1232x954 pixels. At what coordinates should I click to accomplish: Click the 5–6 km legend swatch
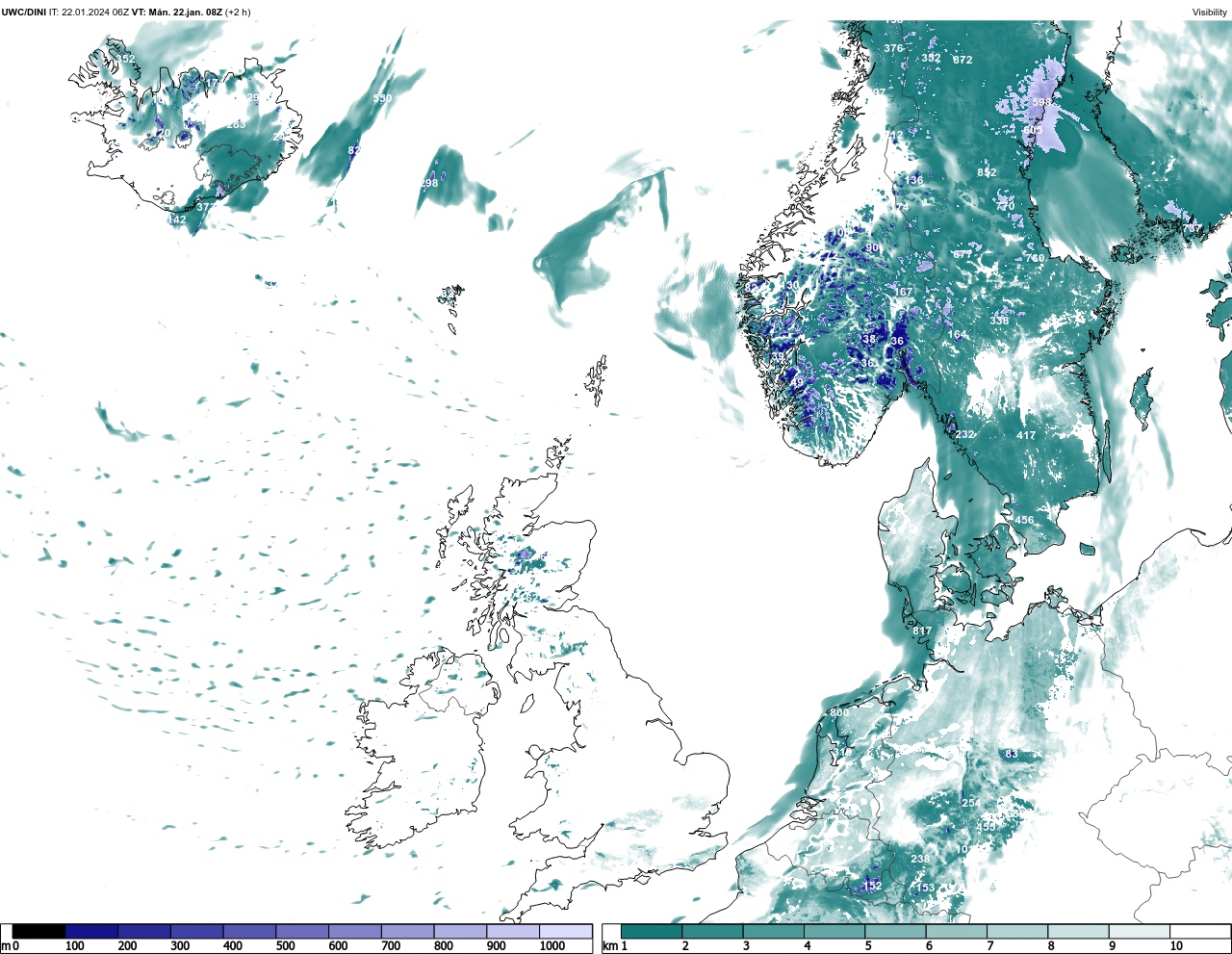(x=896, y=932)
